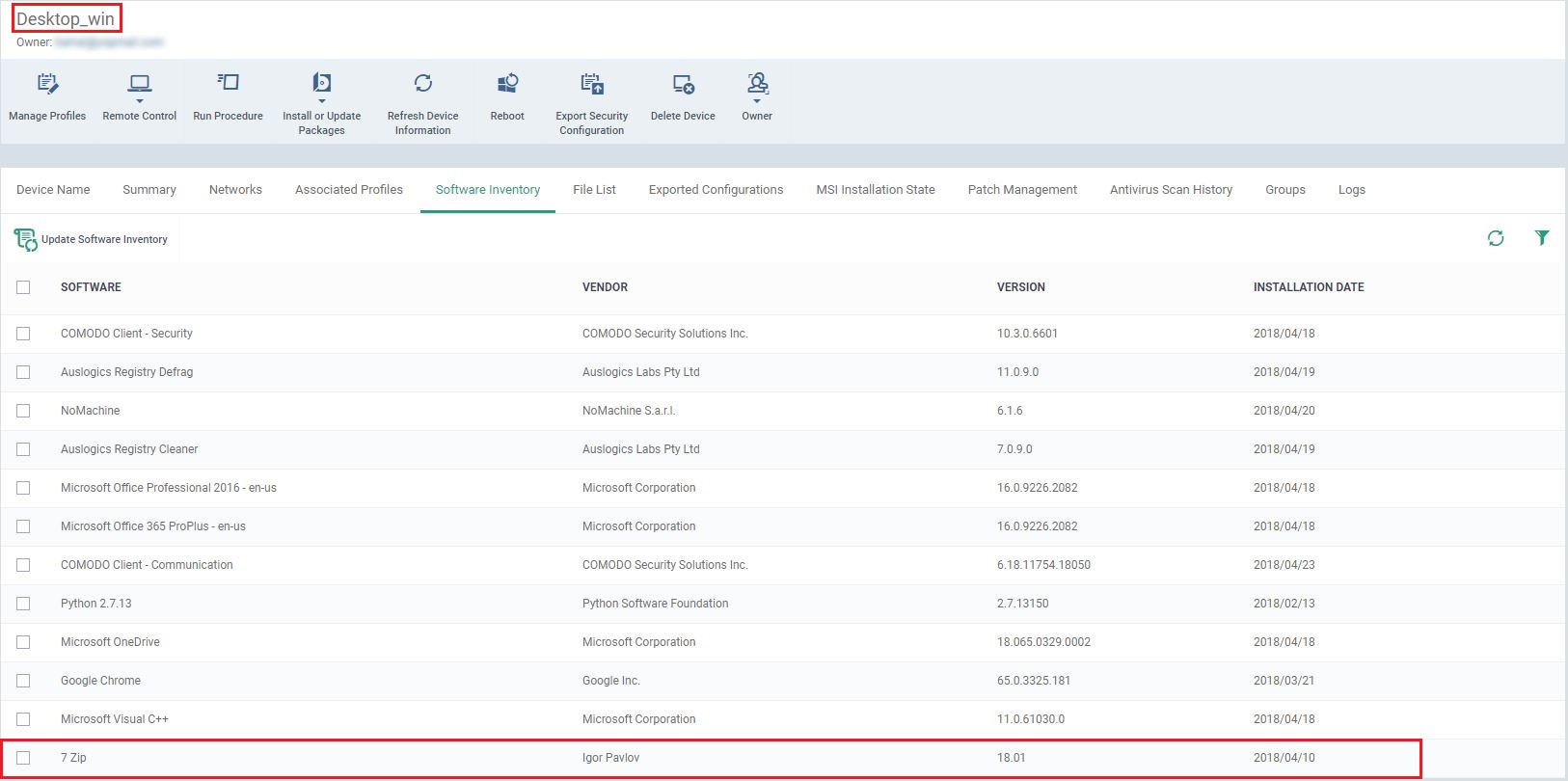Select the Software Inventory tab
Viewport: 1568px width, 781px height.
(488, 190)
